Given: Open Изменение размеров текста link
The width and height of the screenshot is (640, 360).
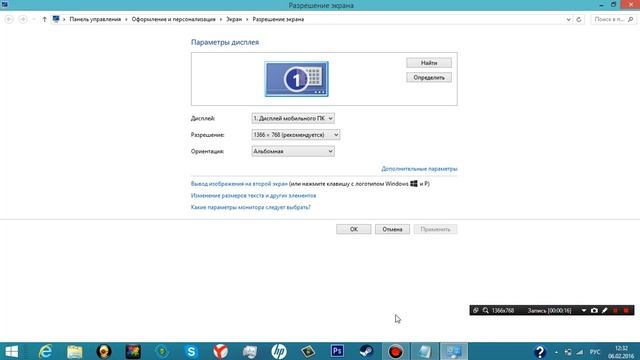Looking at the screenshot, I should tap(253, 196).
